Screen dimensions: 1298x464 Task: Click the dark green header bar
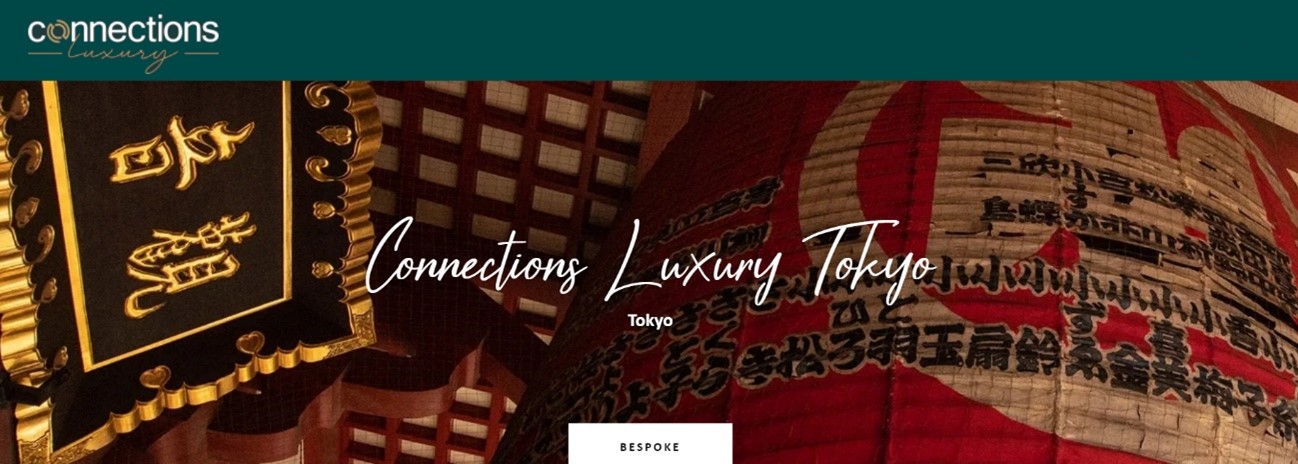coord(649,40)
